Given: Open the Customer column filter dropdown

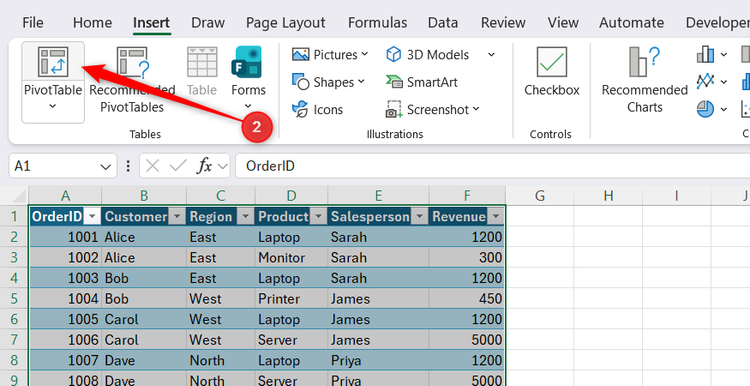Looking at the screenshot, I should point(177,217).
